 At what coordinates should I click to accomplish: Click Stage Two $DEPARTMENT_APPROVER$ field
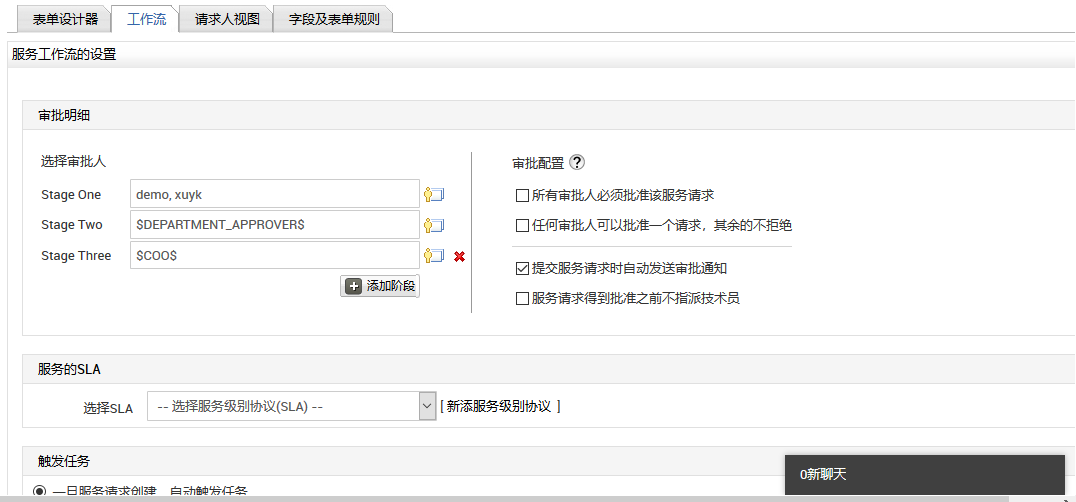click(274, 225)
